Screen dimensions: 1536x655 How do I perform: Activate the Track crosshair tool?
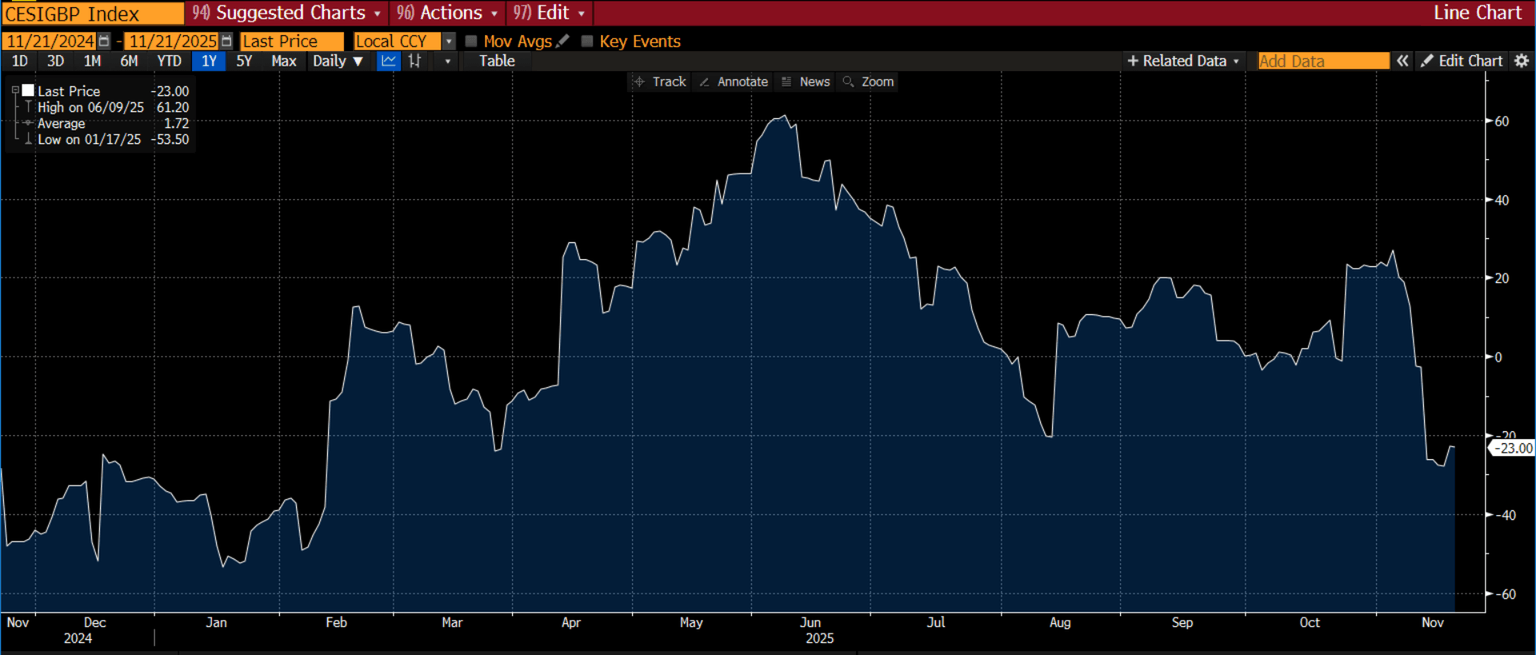click(x=659, y=82)
